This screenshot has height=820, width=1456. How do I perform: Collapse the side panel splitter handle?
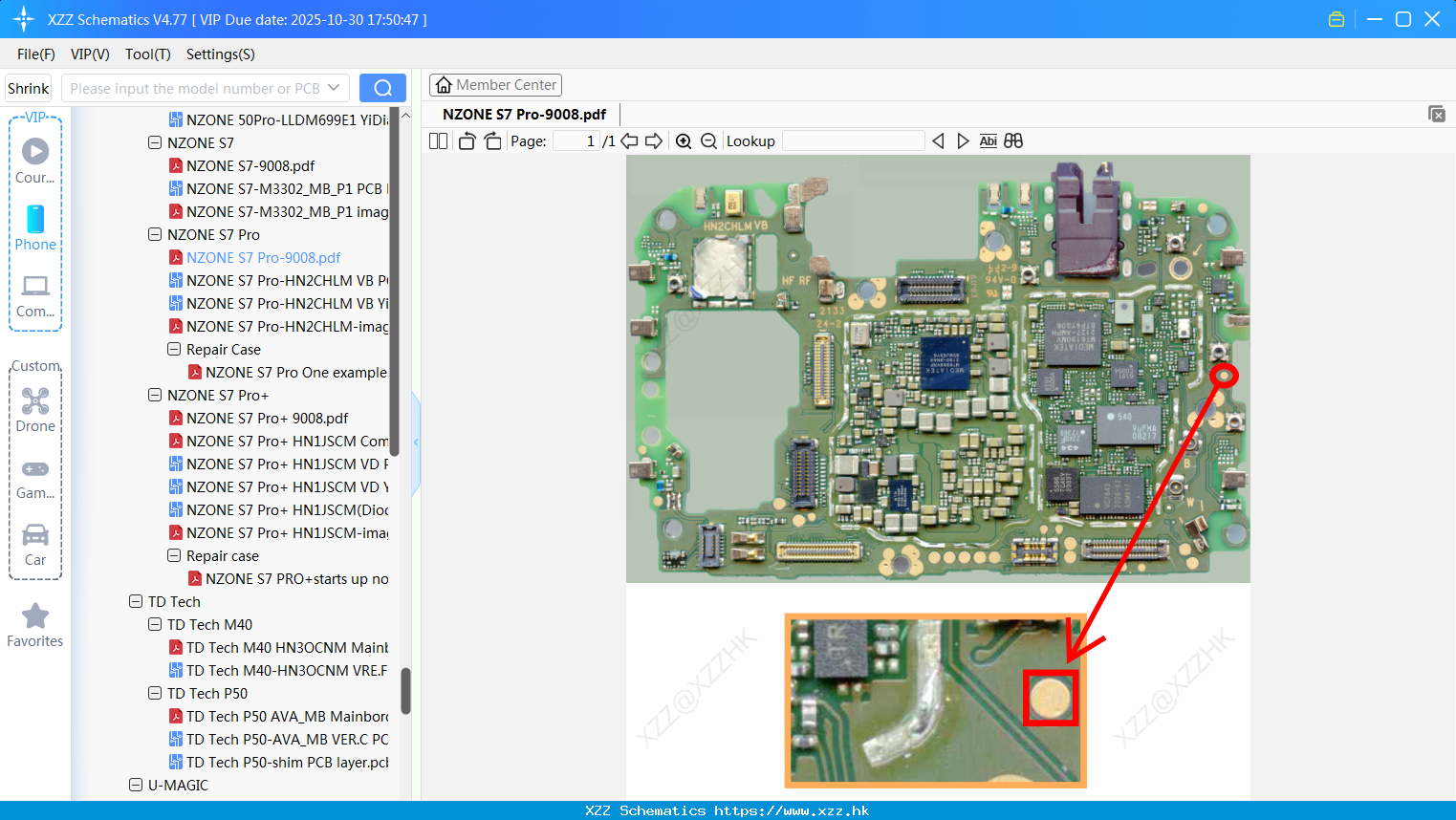coord(416,442)
